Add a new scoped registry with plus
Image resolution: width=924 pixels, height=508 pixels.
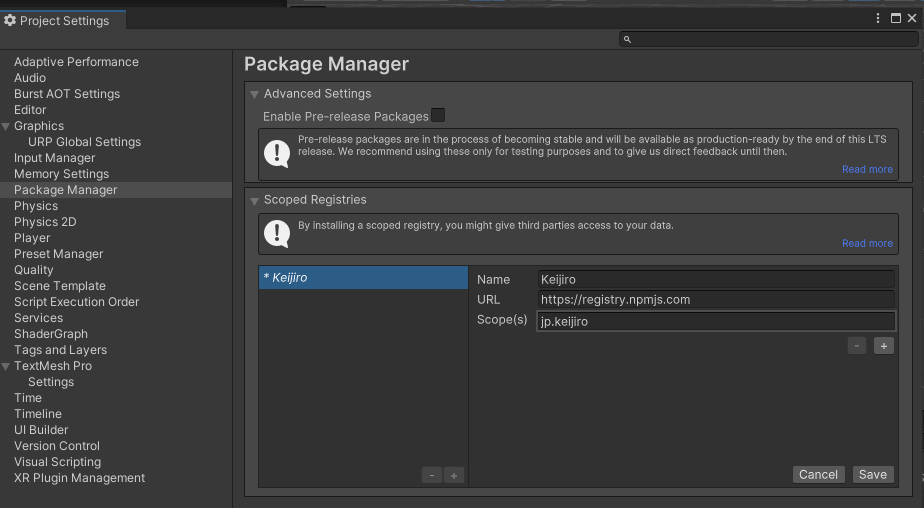(x=454, y=476)
